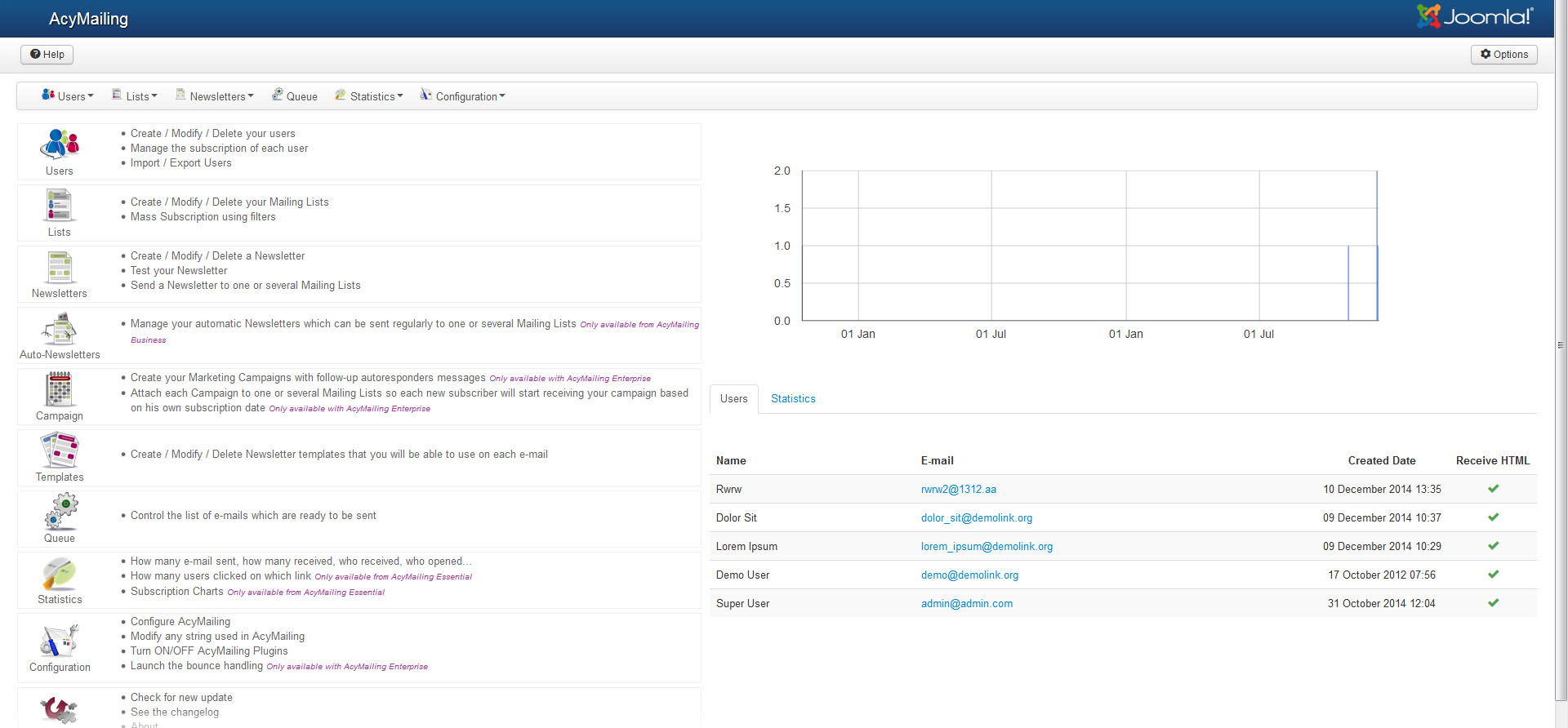Toggle Receive HTML checkmark for Super User
Screen dimensions: 1568x728
(x=1493, y=603)
